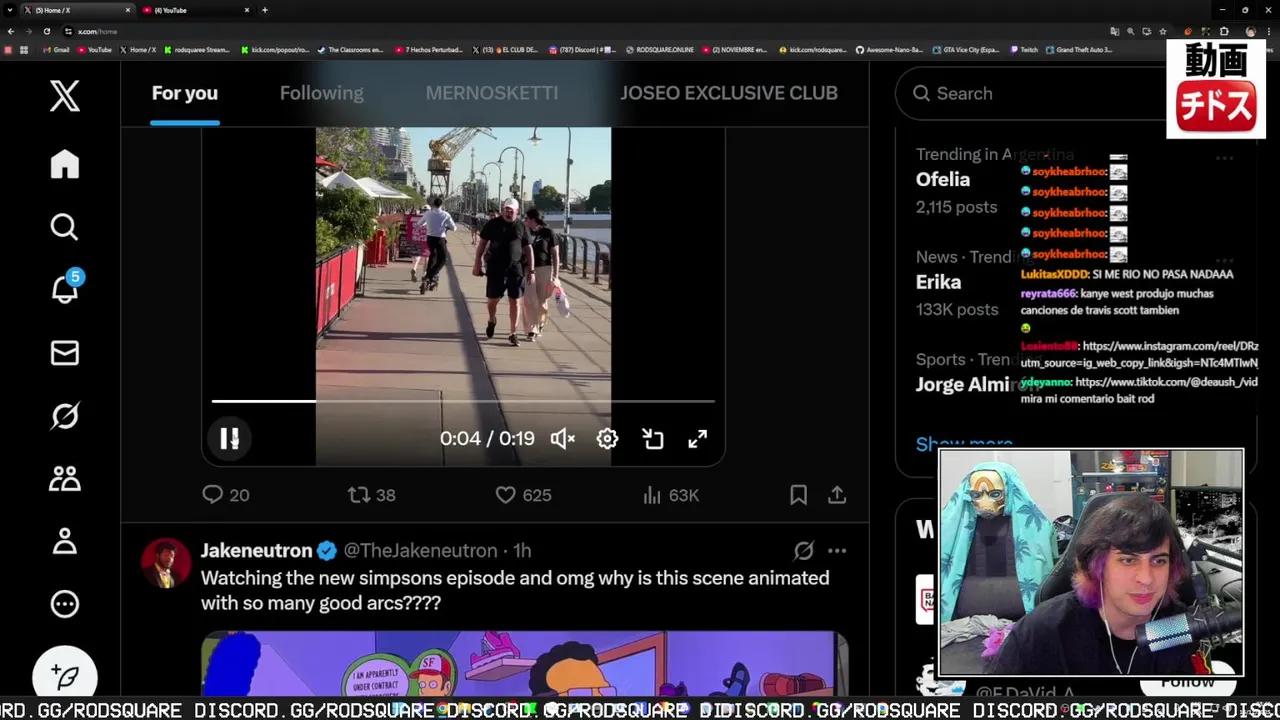
Task: Open Communities people icon
Action: [65, 479]
